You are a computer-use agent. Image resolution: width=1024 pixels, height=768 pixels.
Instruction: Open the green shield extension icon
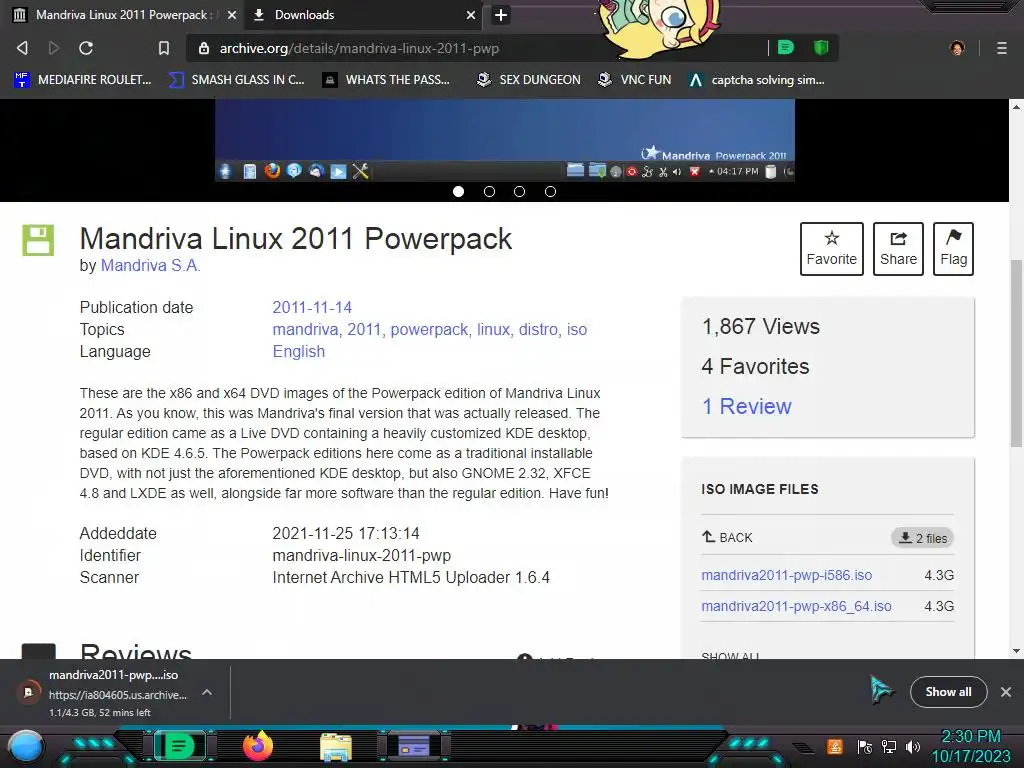coord(821,47)
